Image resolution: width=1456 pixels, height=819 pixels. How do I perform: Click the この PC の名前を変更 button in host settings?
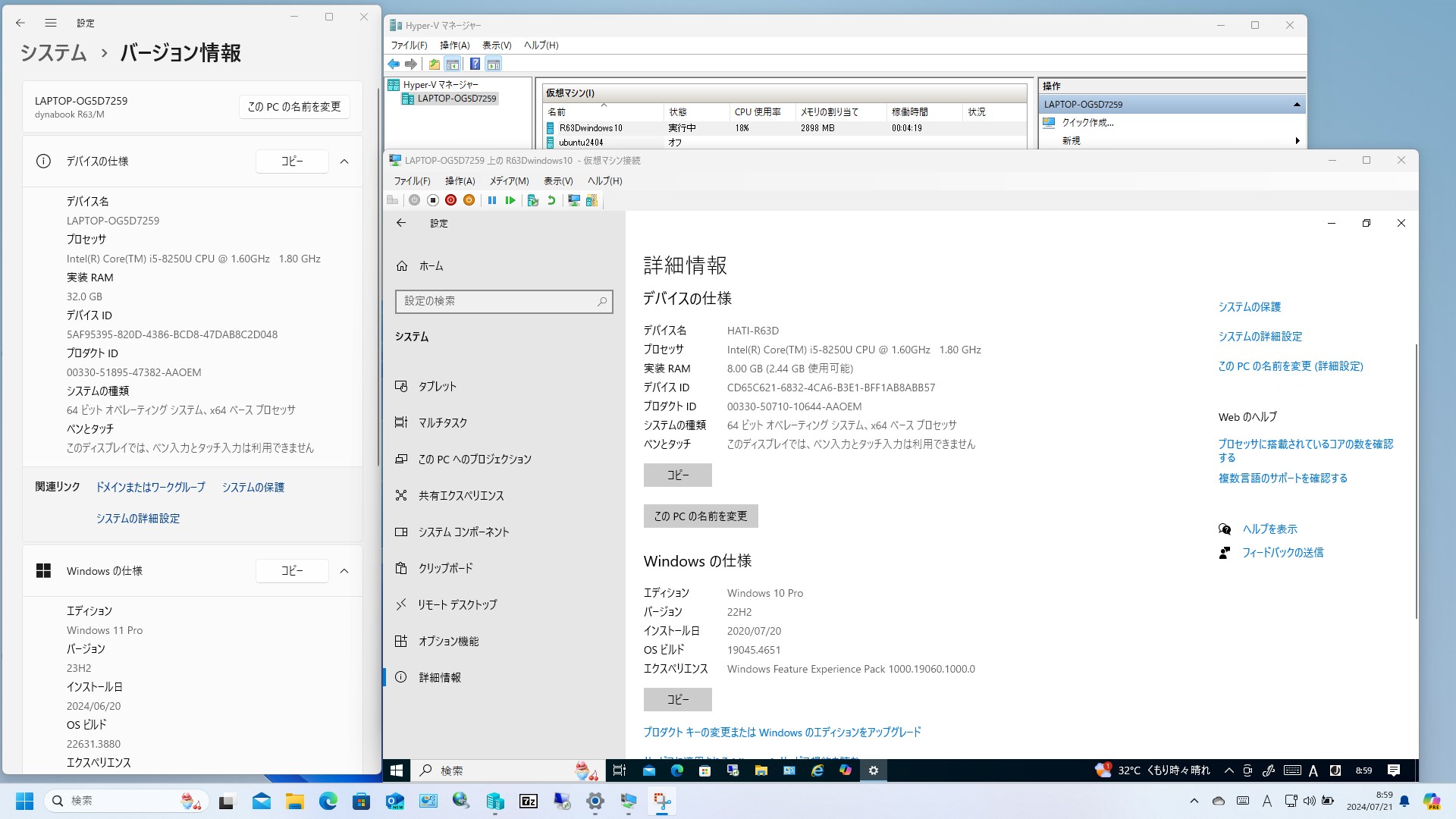294,107
